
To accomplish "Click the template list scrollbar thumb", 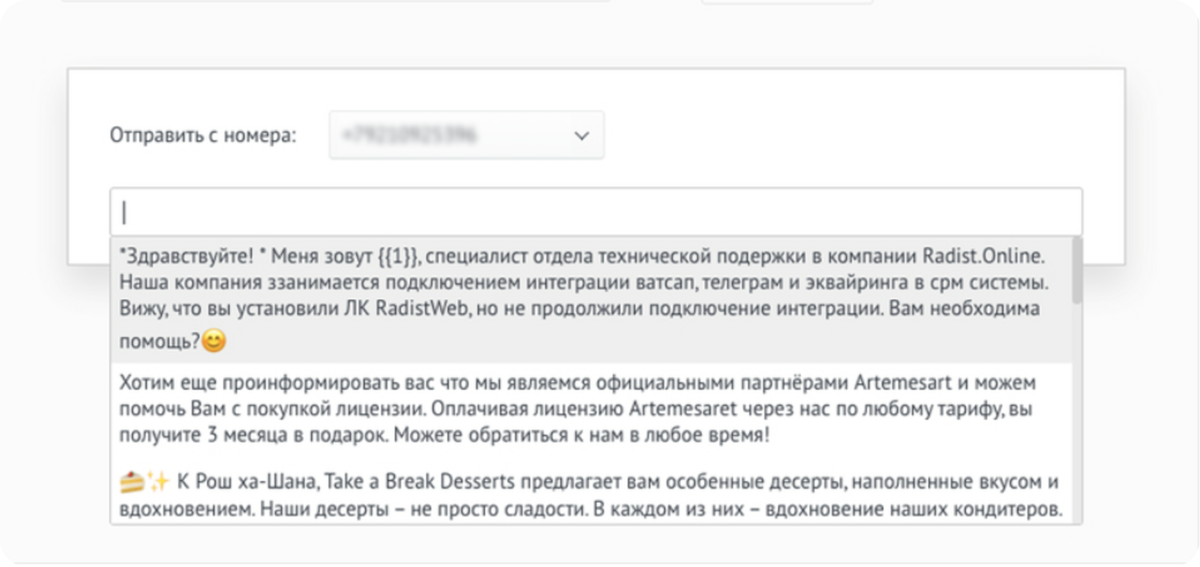I will (x=1076, y=270).
